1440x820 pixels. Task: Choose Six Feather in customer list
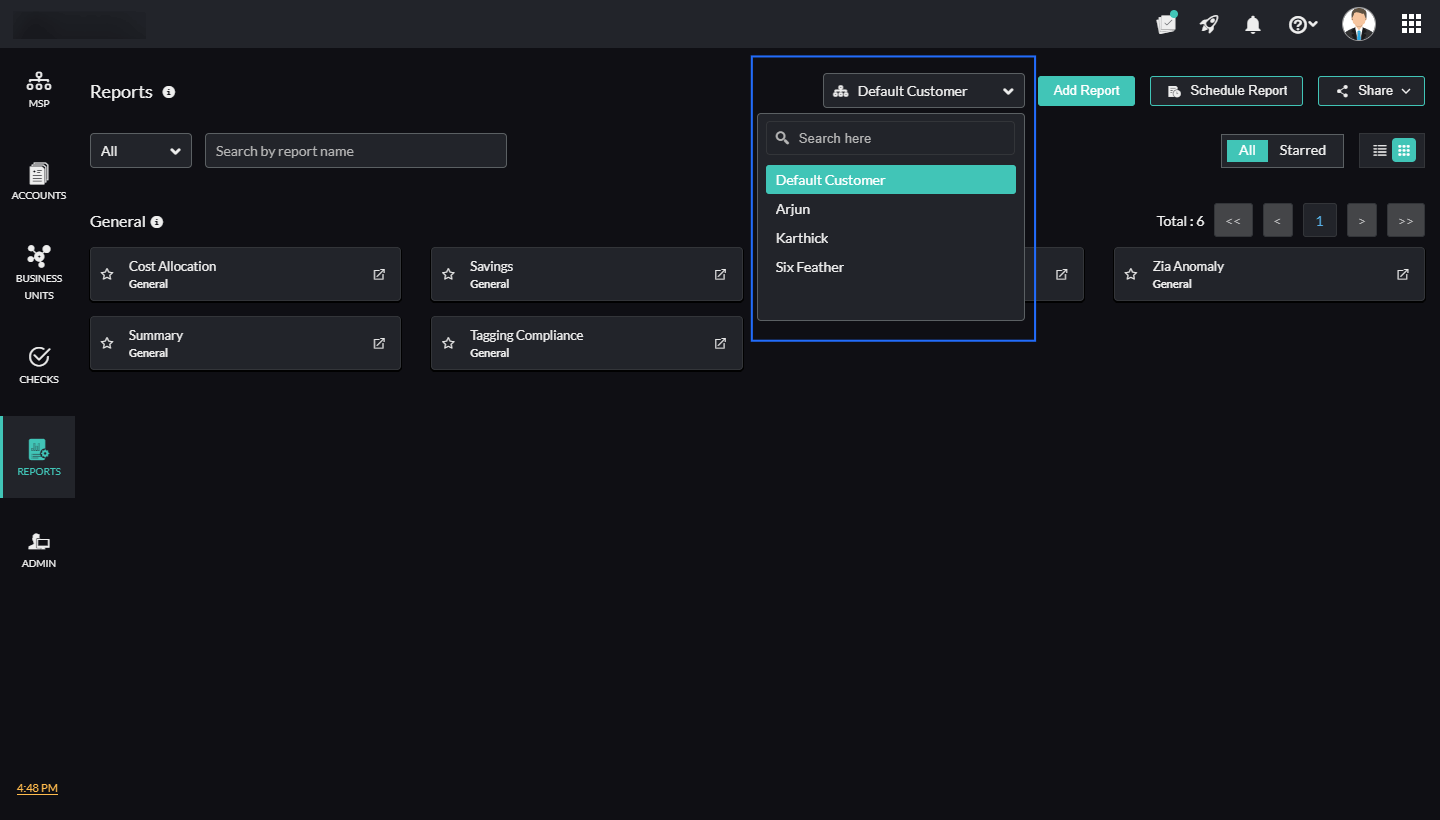(x=810, y=267)
